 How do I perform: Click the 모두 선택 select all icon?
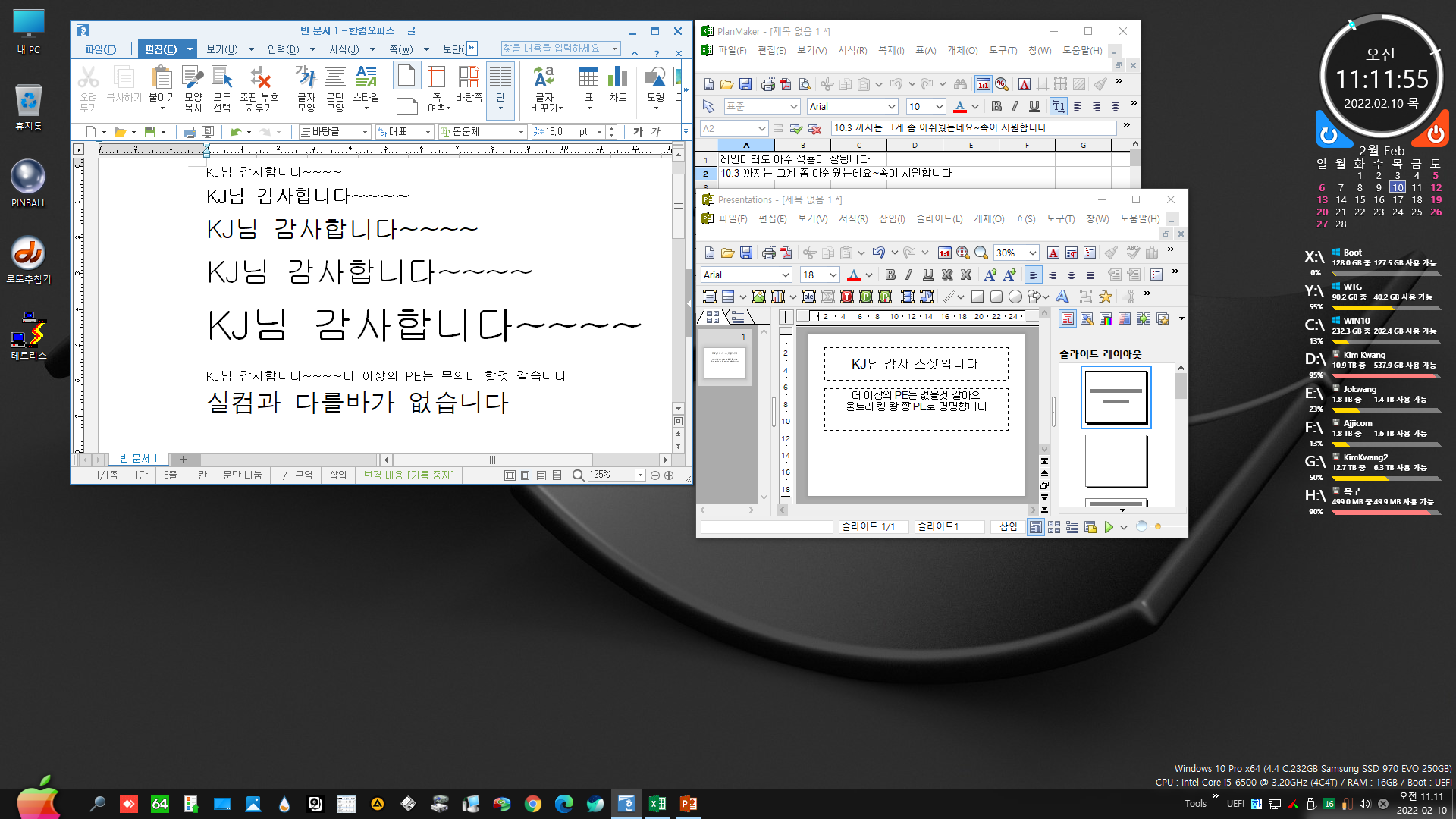coord(221,77)
